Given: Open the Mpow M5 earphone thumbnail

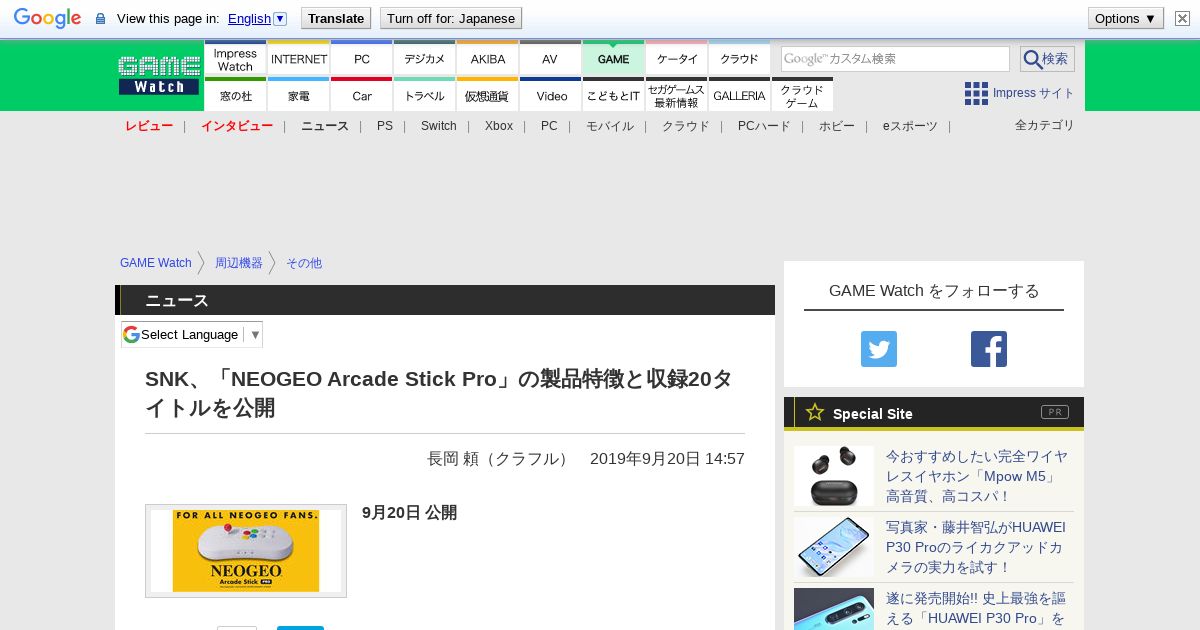Looking at the screenshot, I should pyautogui.click(x=834, y=476).
